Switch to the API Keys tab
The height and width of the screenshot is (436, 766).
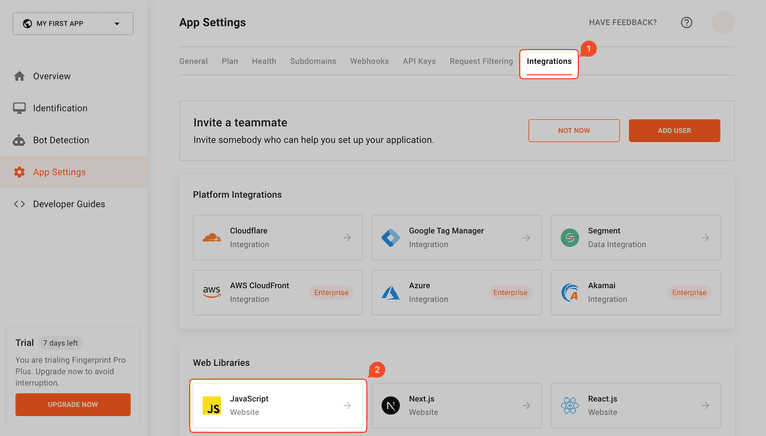click(419, 61)
